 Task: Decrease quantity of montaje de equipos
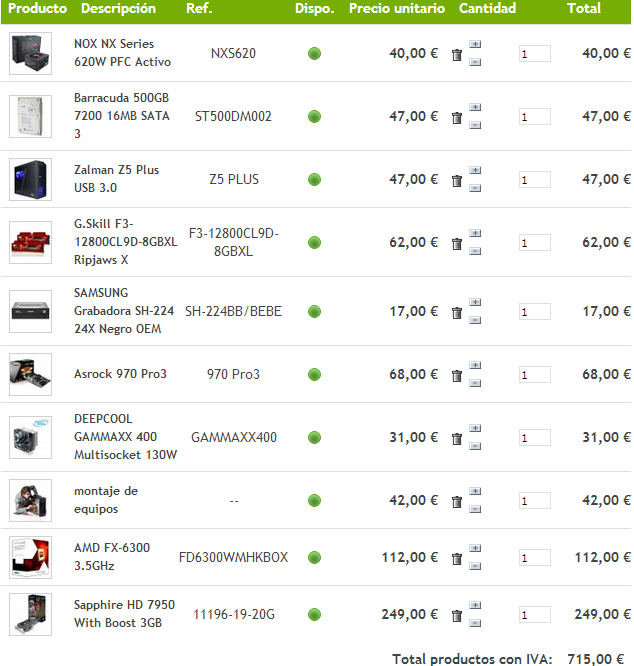pyautogui.click(x=475, y=509)
